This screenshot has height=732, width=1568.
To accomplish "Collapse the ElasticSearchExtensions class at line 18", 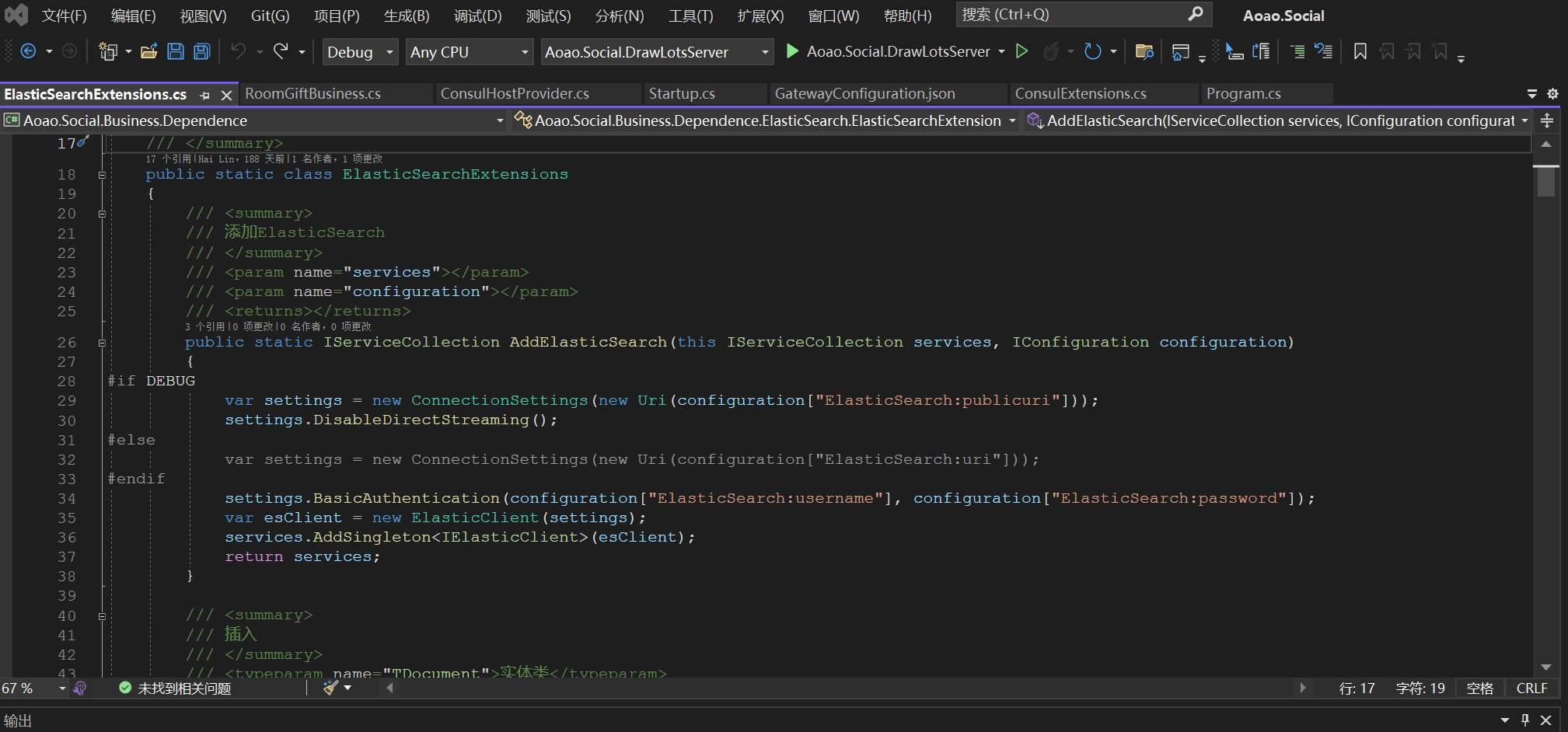I will pyautogui.click(x=102, y=175).
